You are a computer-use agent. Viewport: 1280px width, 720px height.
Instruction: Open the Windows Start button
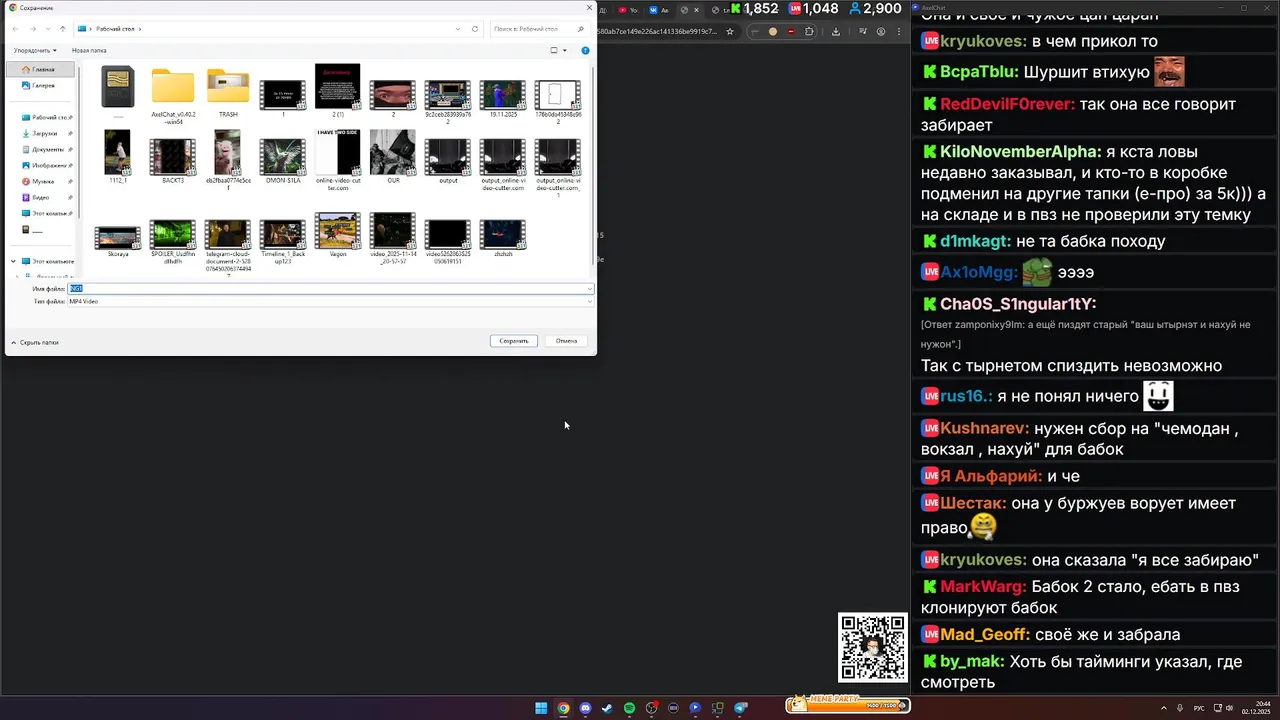point(541,708)
